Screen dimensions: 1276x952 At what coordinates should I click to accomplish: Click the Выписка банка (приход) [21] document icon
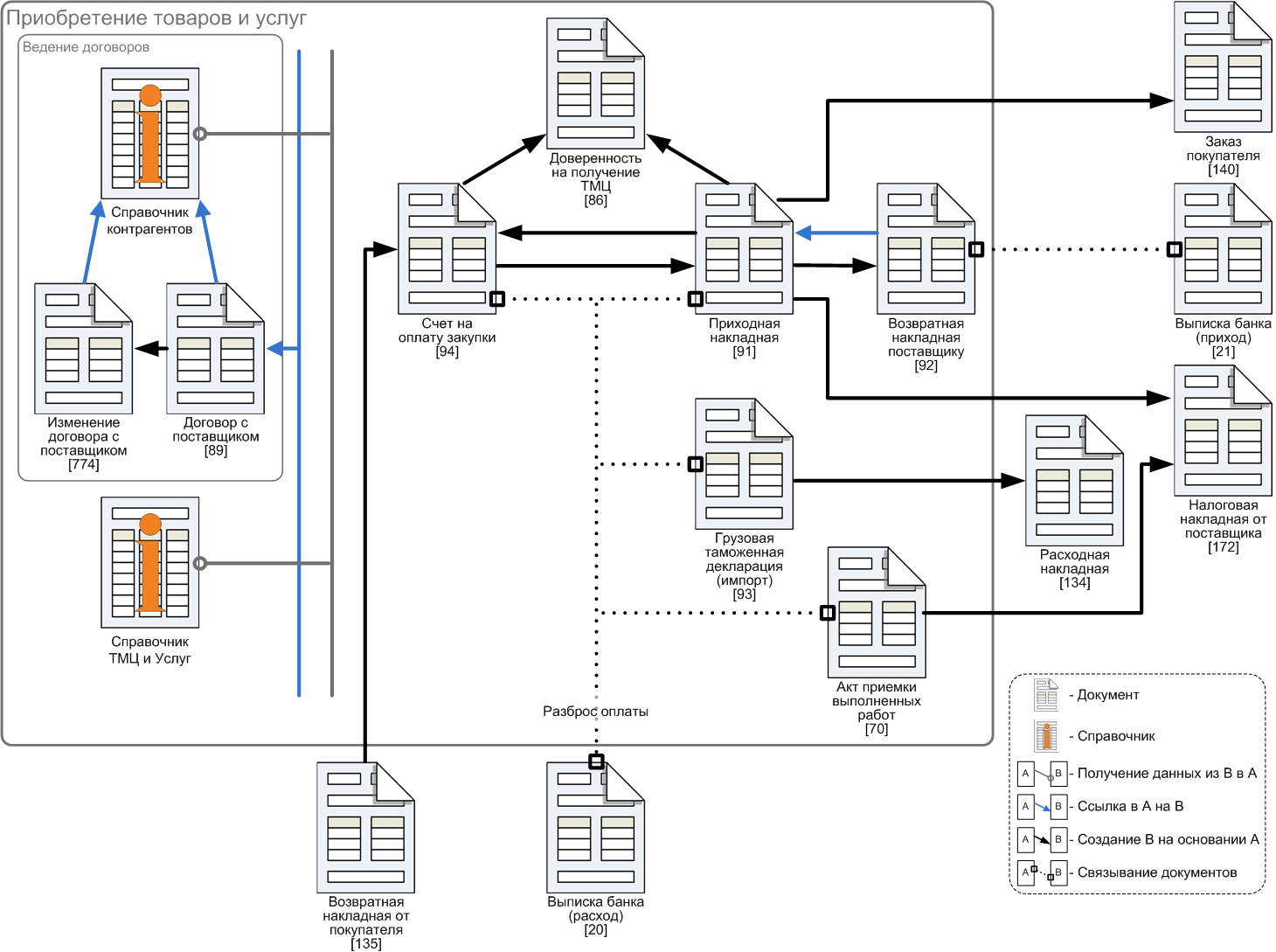click(1224, 249)
